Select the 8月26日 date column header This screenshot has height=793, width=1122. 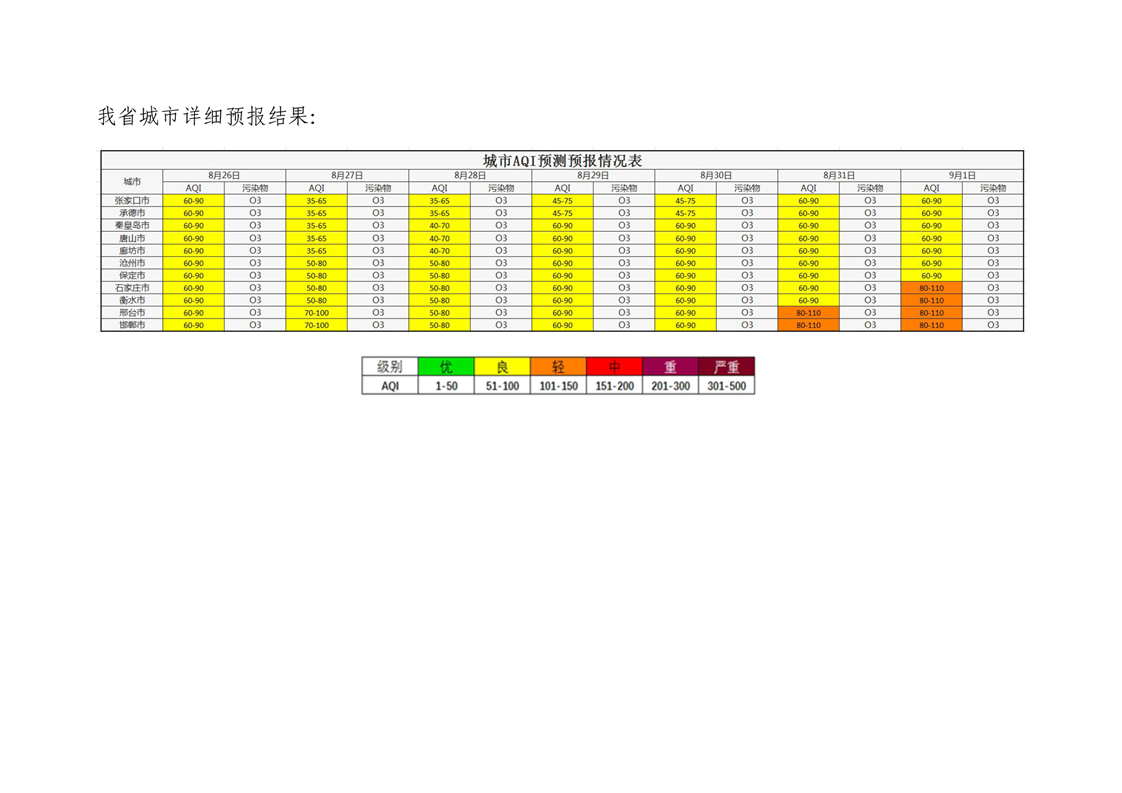[224, 175]
